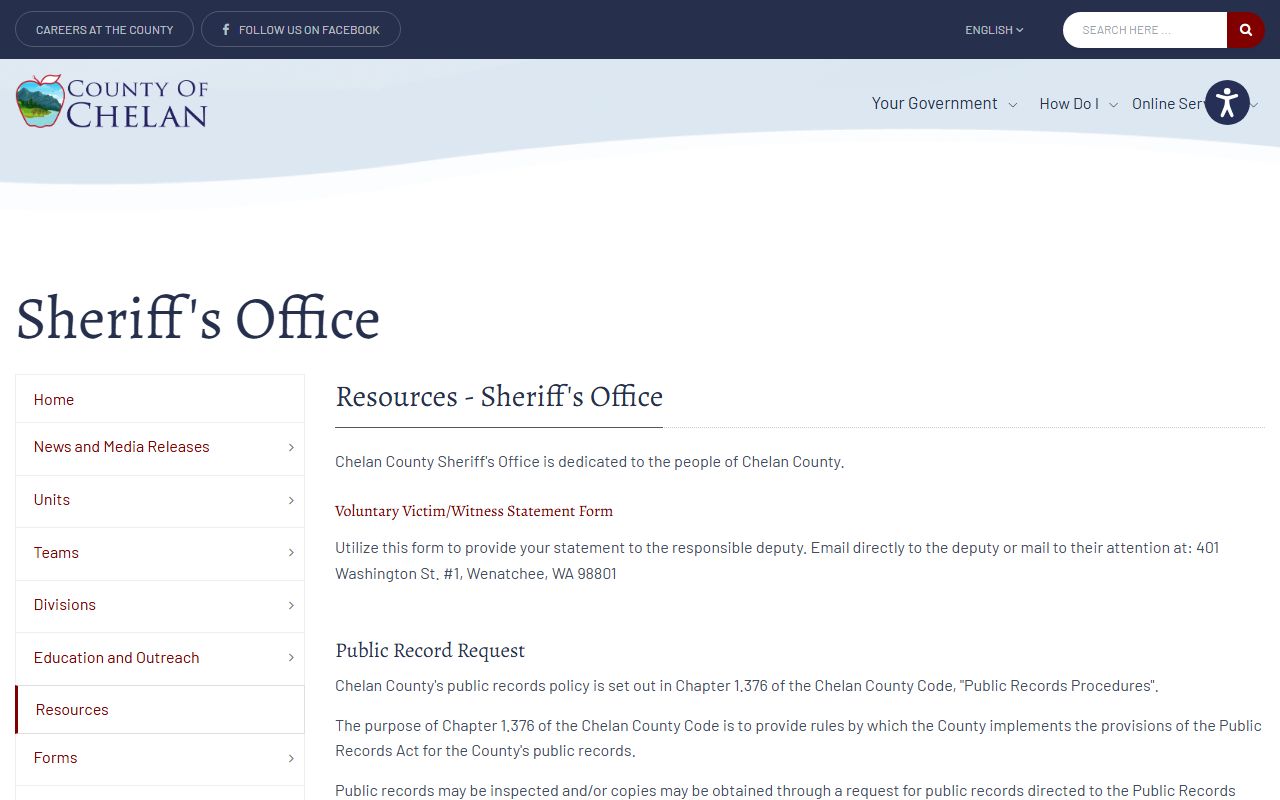
Task: Expand the Divisions submenu chevron
Action: pyautogui.click(x=291, y=605)
